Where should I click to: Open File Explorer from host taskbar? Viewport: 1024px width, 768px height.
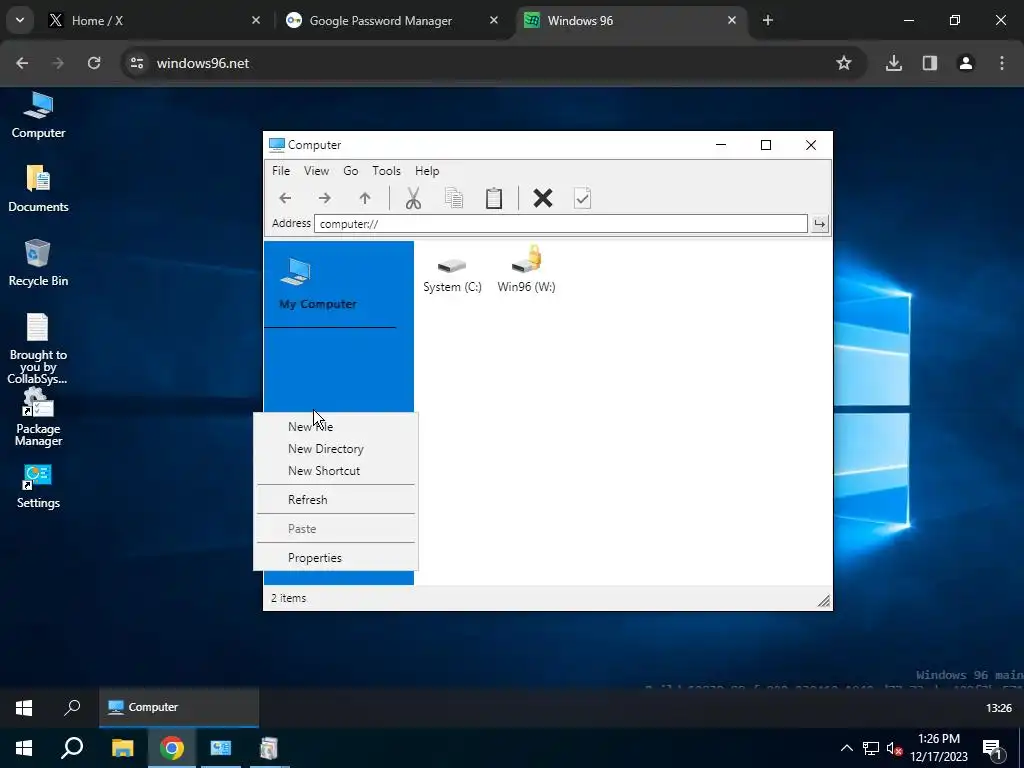122,748
